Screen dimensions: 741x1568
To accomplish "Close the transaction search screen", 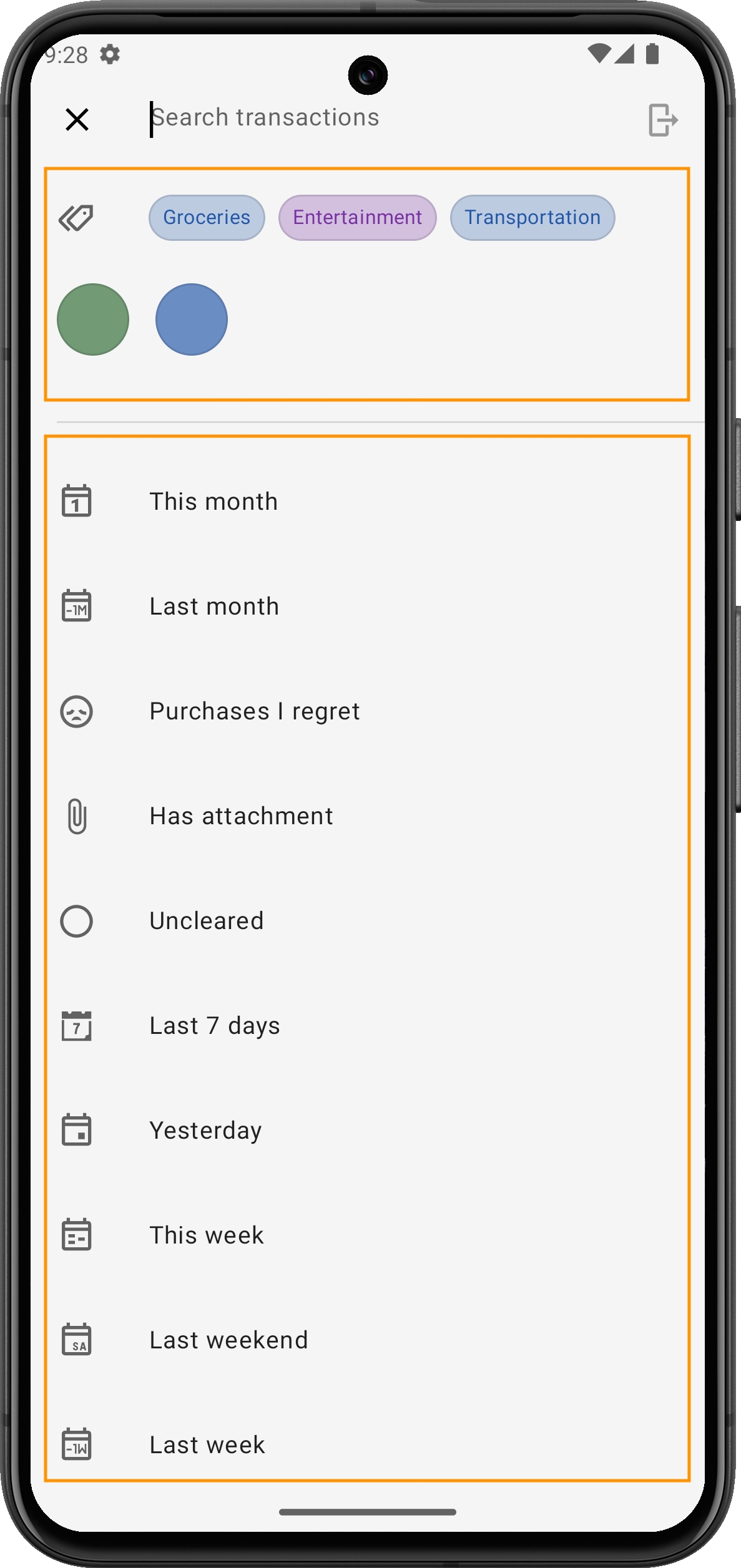I will [x=77, y=119].
